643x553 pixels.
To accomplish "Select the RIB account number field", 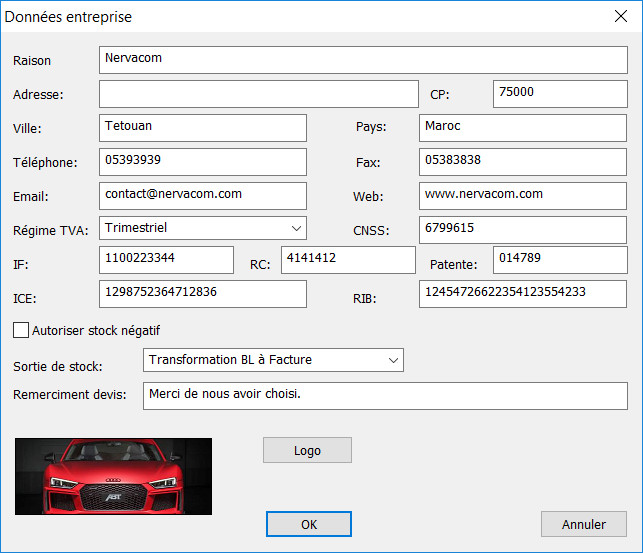I will 523,293.
